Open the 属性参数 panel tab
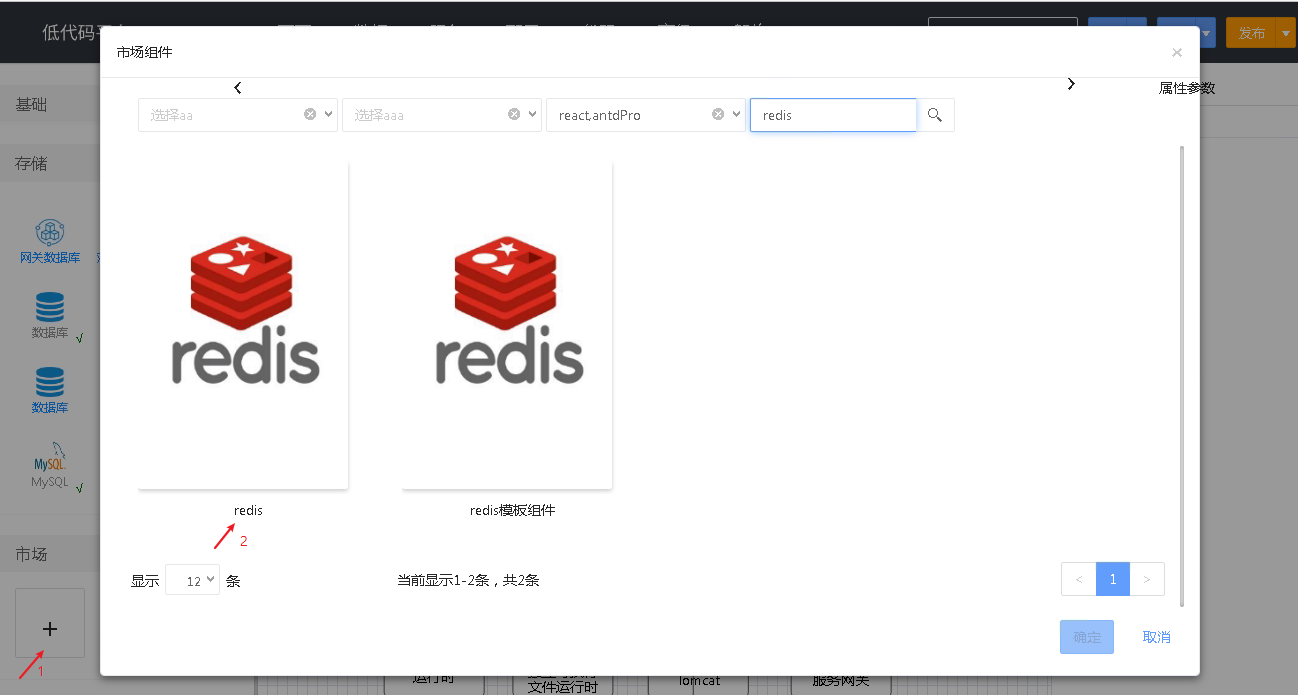This screenshot has height=695, width=1298. [x=1187, y=88]
